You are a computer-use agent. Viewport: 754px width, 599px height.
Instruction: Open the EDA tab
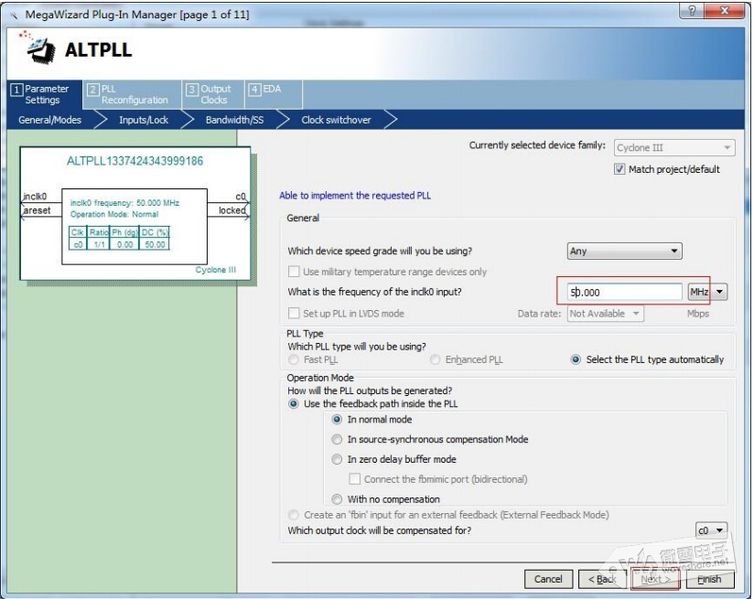pos(273,94)
